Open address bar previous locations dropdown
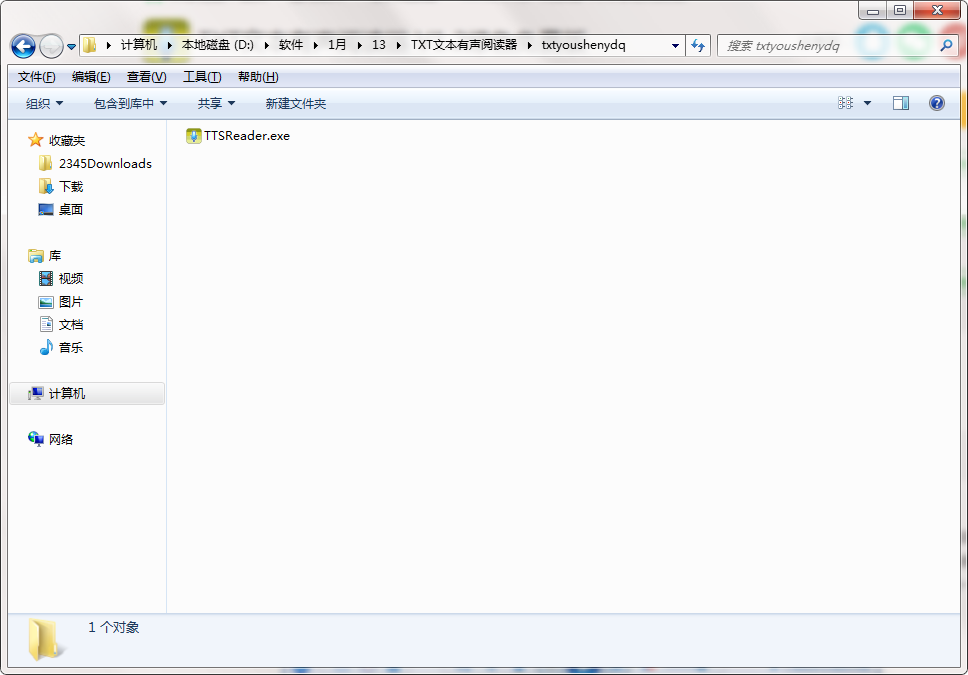968x675 pixels. 675,46
